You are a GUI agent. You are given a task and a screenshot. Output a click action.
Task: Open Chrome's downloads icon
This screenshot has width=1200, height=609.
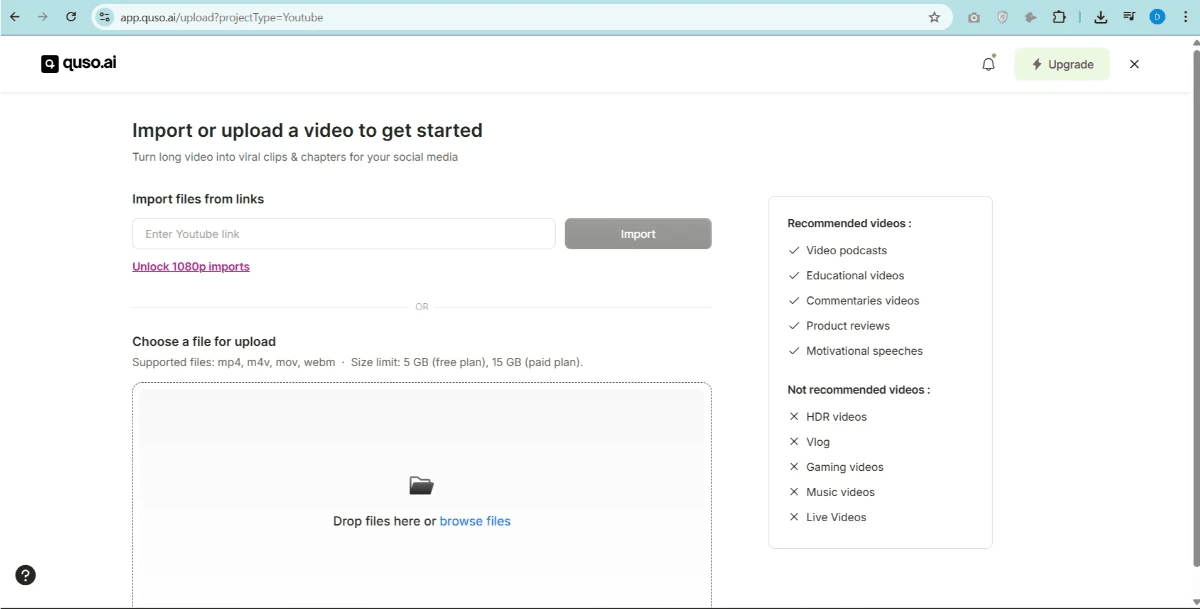click(x=1100, y=17)
